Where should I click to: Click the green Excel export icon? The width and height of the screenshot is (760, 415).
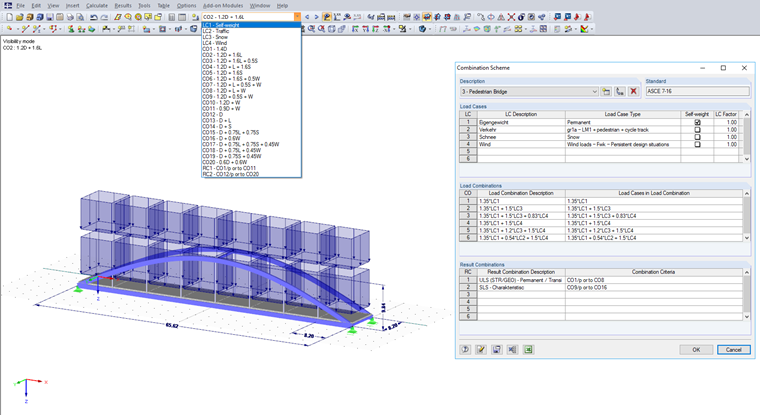pos(528,349)
